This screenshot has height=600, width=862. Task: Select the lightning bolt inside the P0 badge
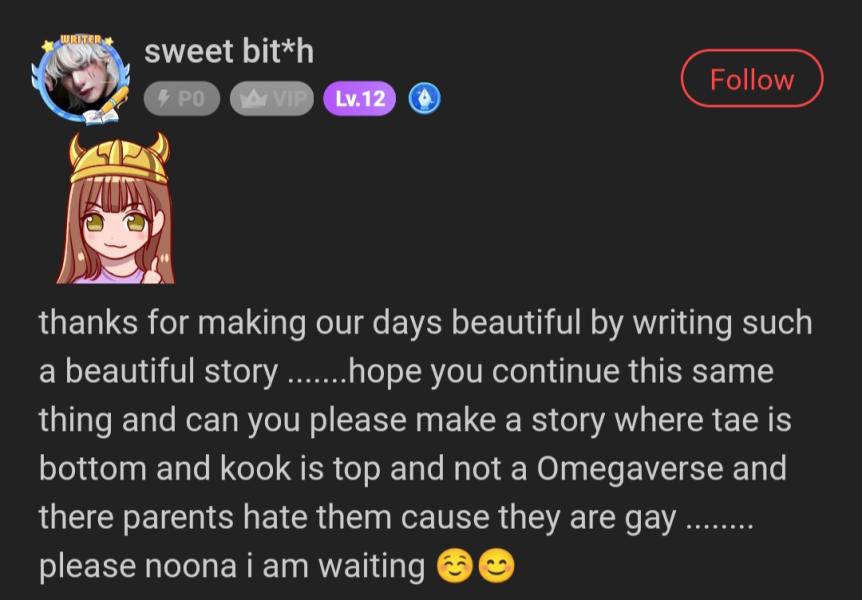[164, 98]
